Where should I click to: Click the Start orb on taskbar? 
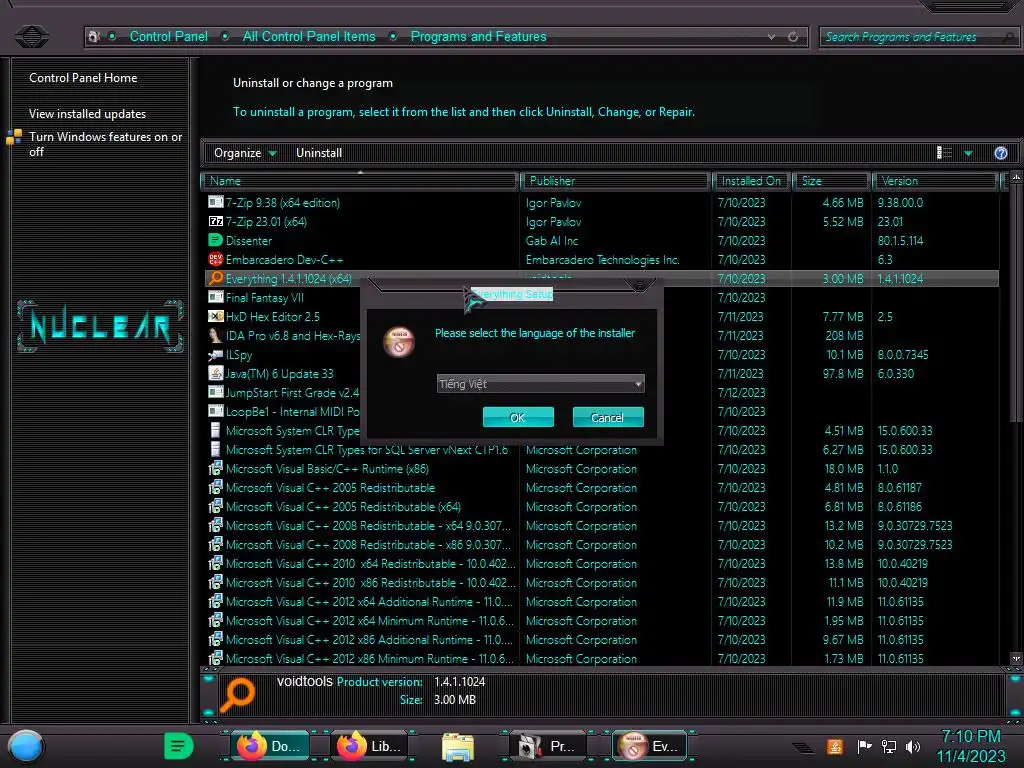click(x=26, y=746)
